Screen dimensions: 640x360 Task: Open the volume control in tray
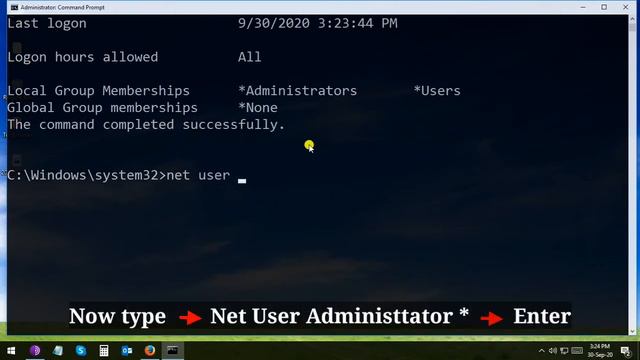tap(553, 351)
